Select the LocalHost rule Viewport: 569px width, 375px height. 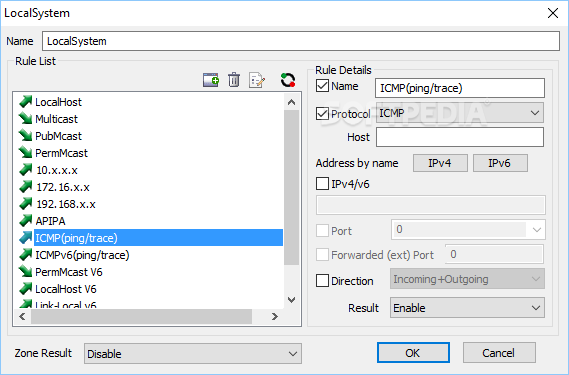[x=58, y=102]
